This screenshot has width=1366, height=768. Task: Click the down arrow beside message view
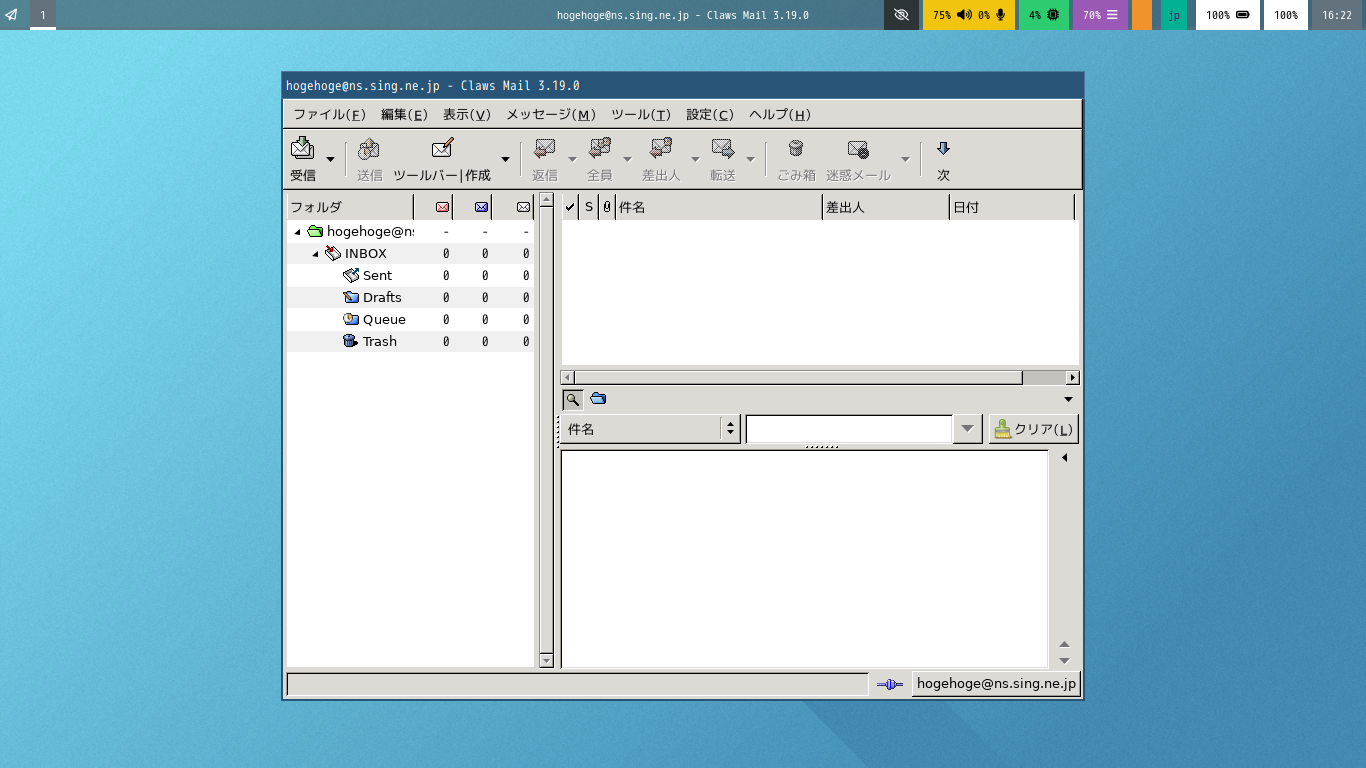tap(1065, 660)
